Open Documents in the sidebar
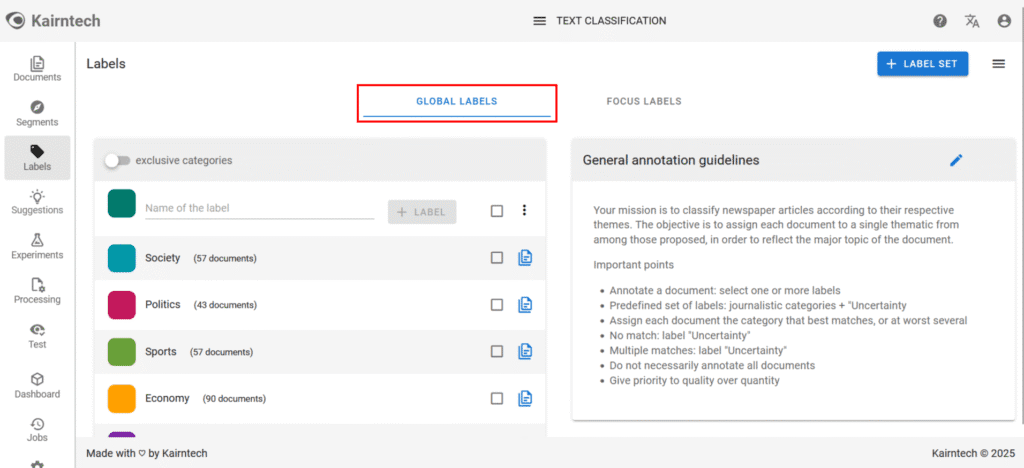This screenshot has width=1024, height=468. pos(37,68)
